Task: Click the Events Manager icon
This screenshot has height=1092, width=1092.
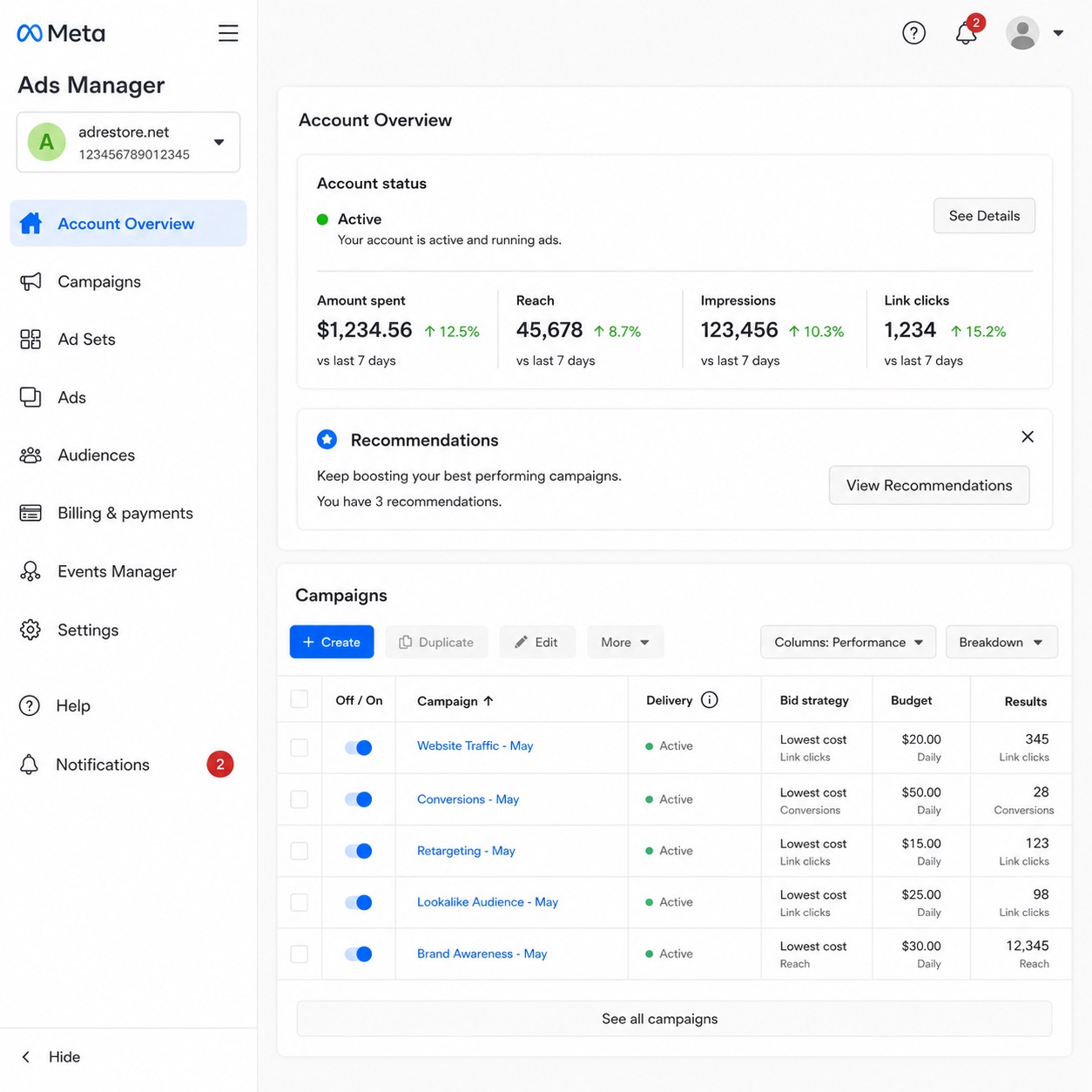Action: (x=30, y=571)
